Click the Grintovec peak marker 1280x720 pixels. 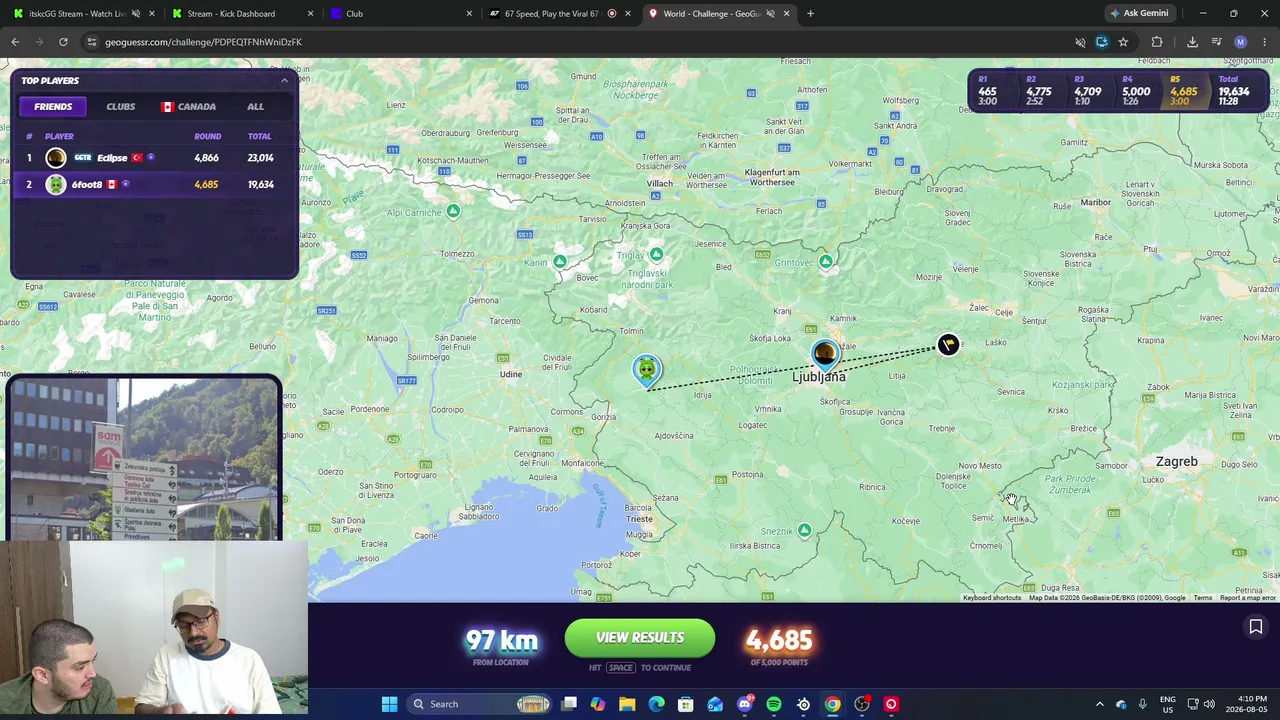pos(826,262)
